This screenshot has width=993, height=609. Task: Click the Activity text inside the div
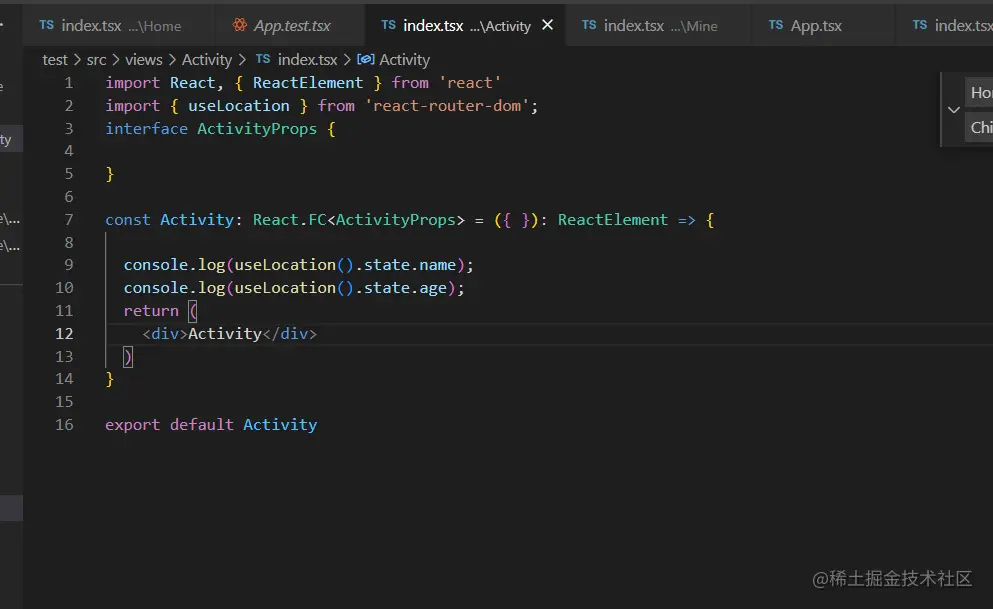[x=225, y=334]
